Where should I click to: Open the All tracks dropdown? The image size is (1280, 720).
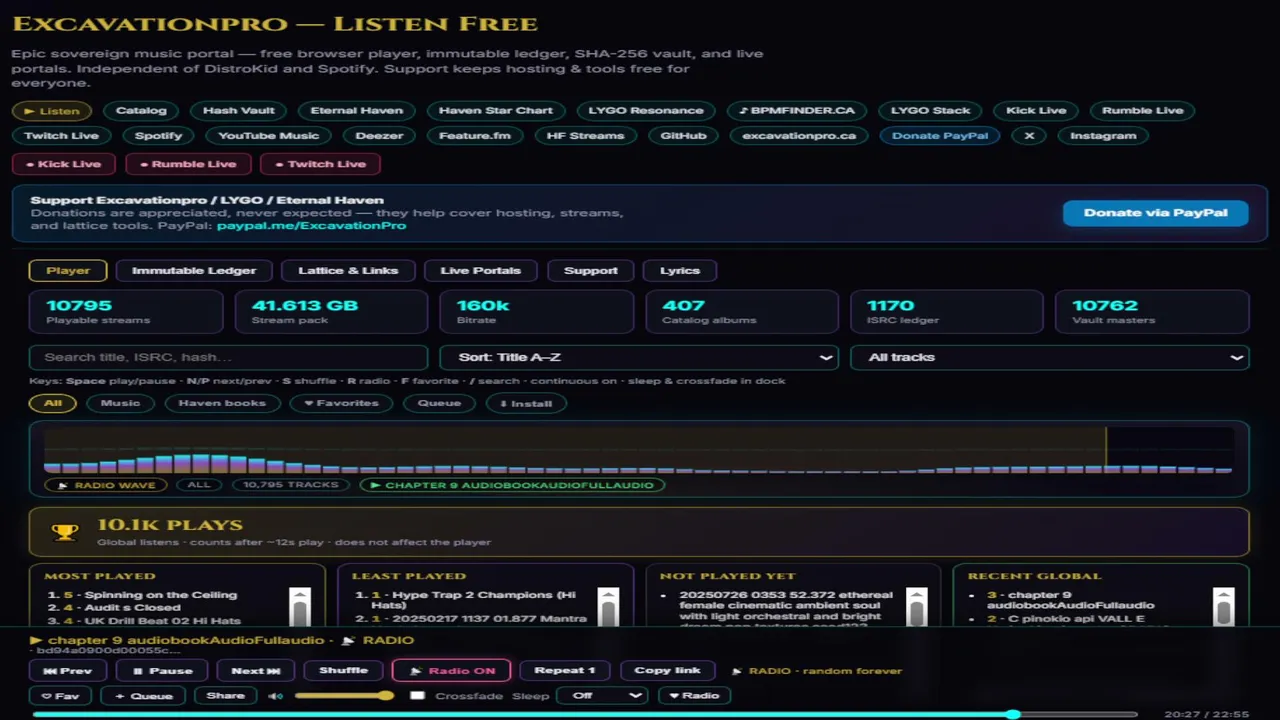tap(1049, 357)
